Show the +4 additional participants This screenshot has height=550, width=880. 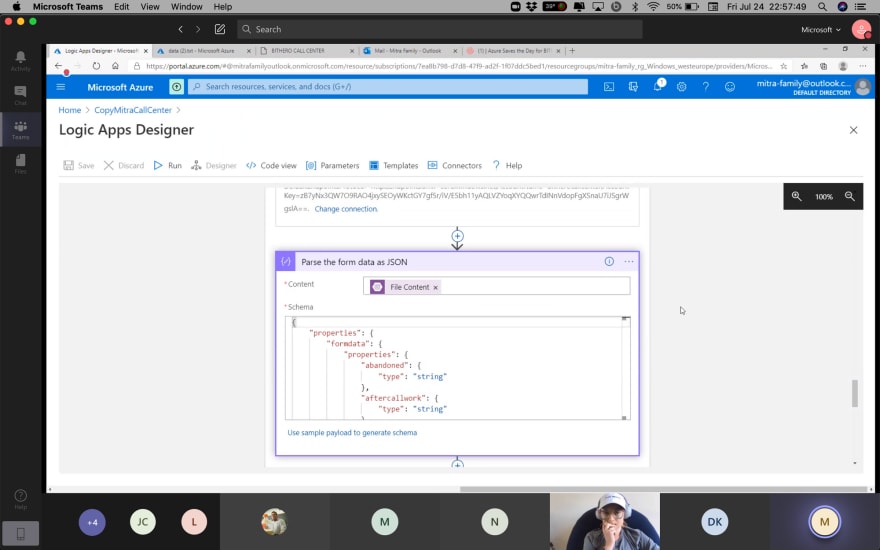[92, 522]
